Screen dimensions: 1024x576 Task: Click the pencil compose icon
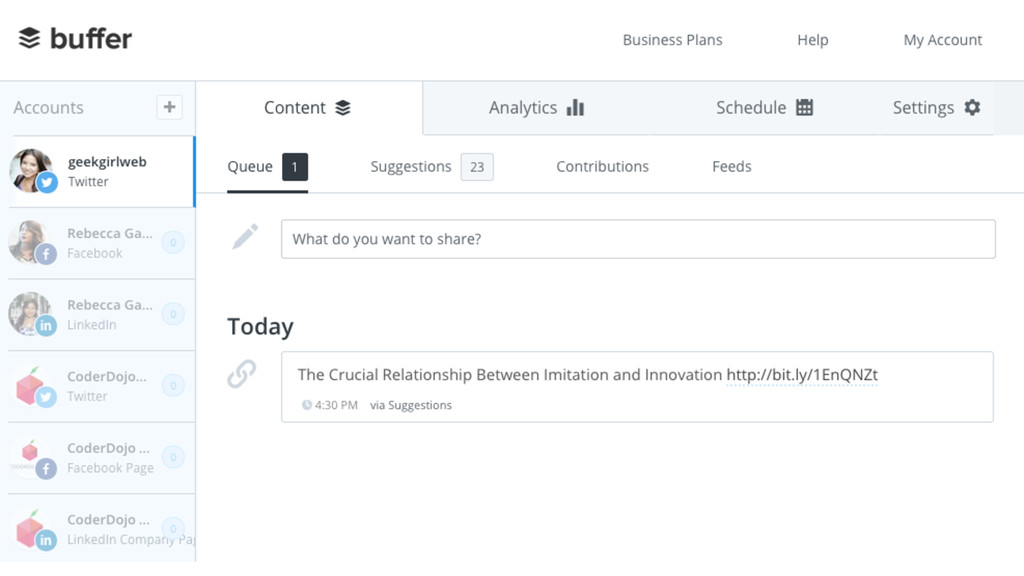pos(246,236)
